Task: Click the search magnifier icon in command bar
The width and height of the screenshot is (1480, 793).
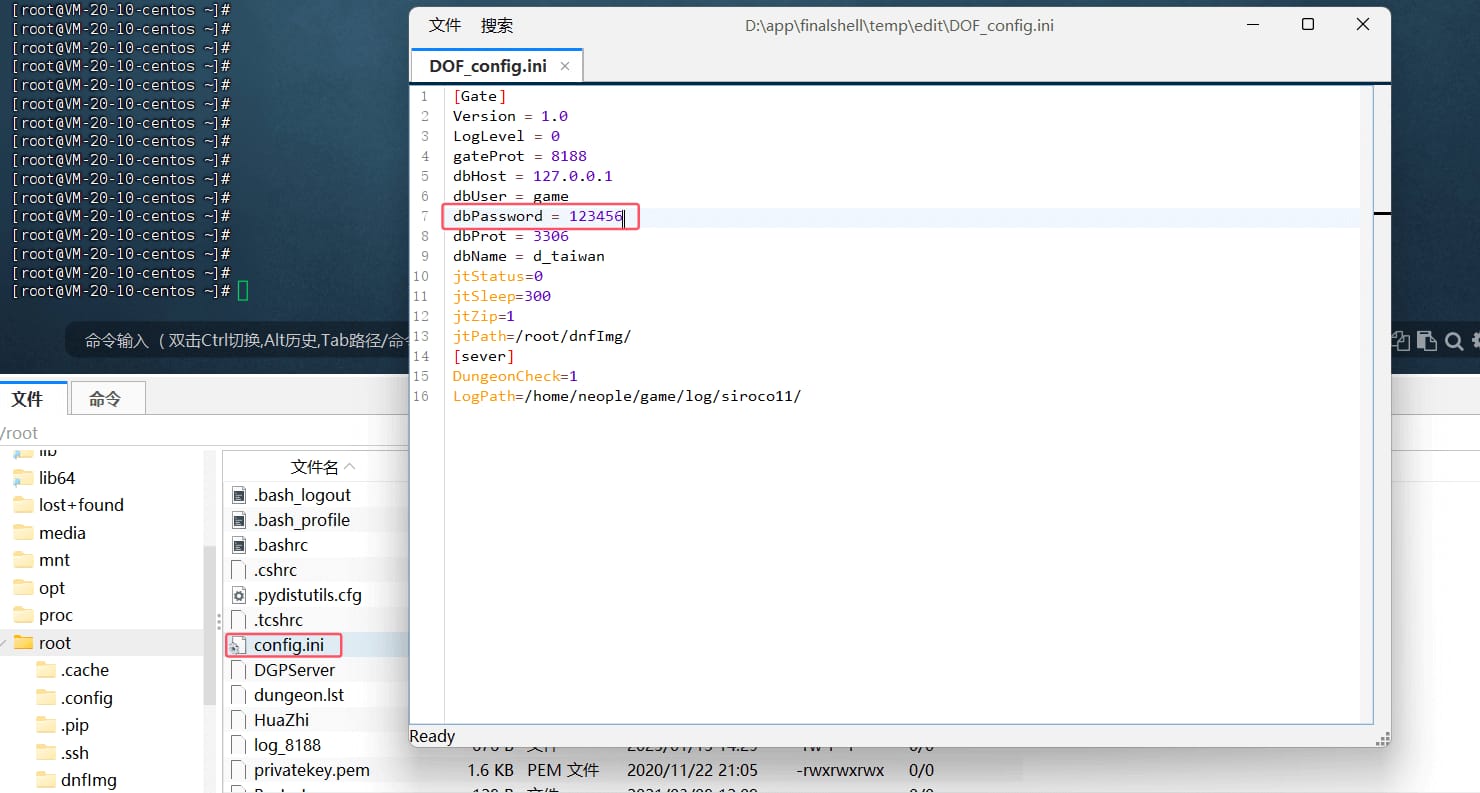Action: pos(1453,341)
